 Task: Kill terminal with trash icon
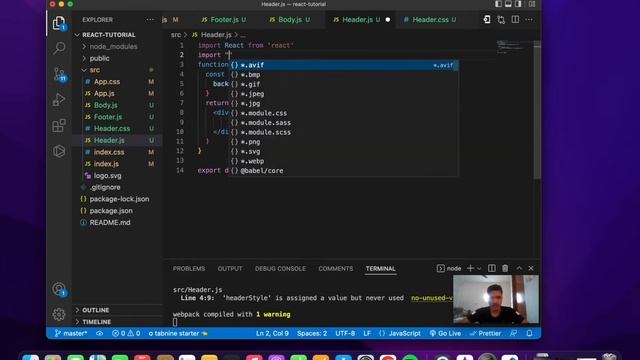pos(505,268)
